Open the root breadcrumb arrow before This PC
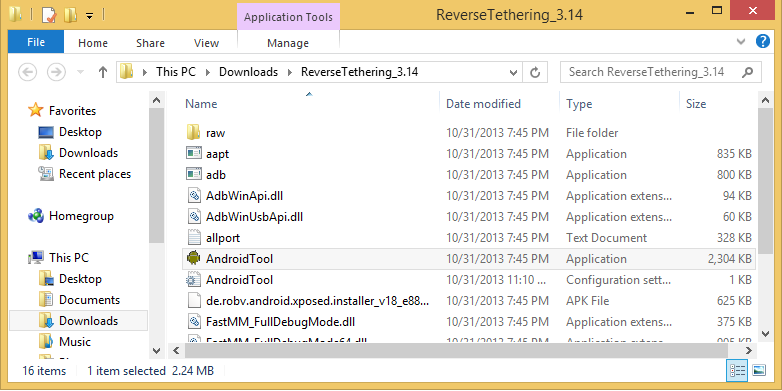Screen dimensions: 782x391 (x=145, y=72)
